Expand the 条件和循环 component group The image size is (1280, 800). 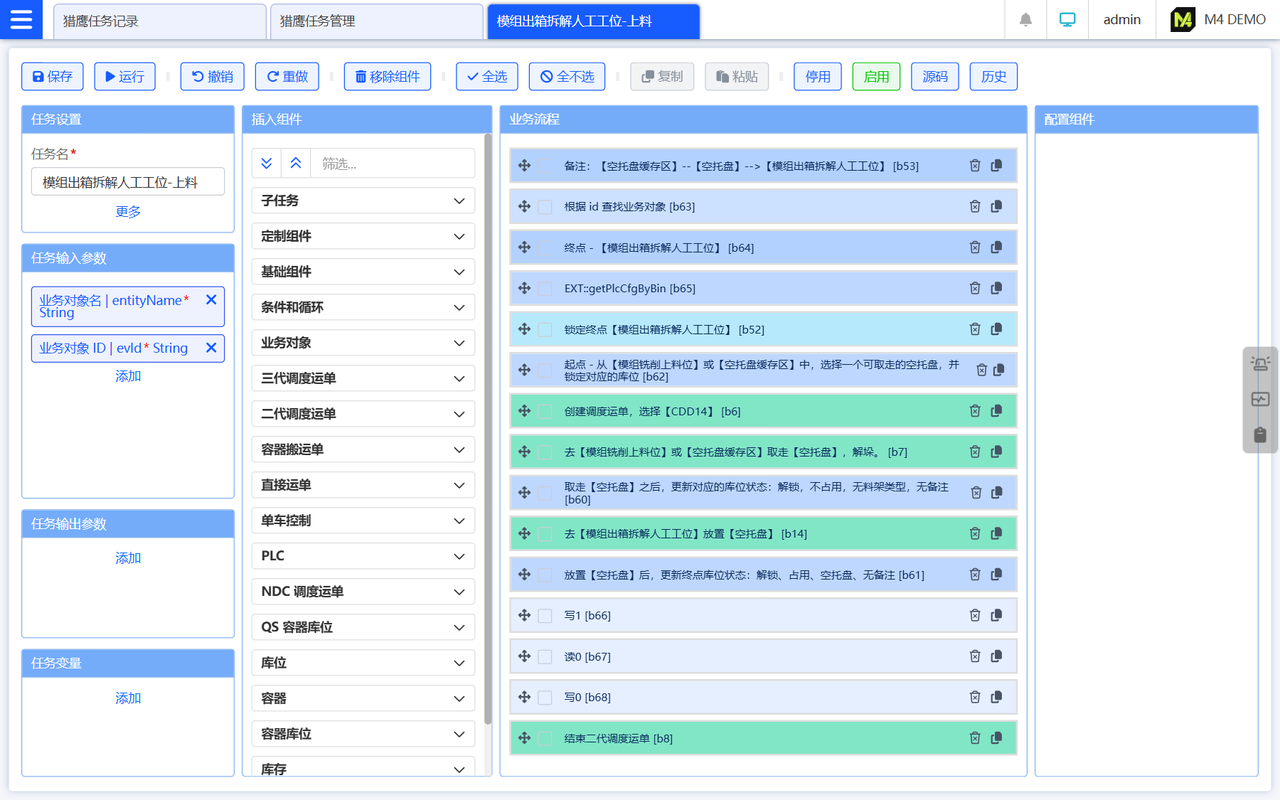[362, 307]
